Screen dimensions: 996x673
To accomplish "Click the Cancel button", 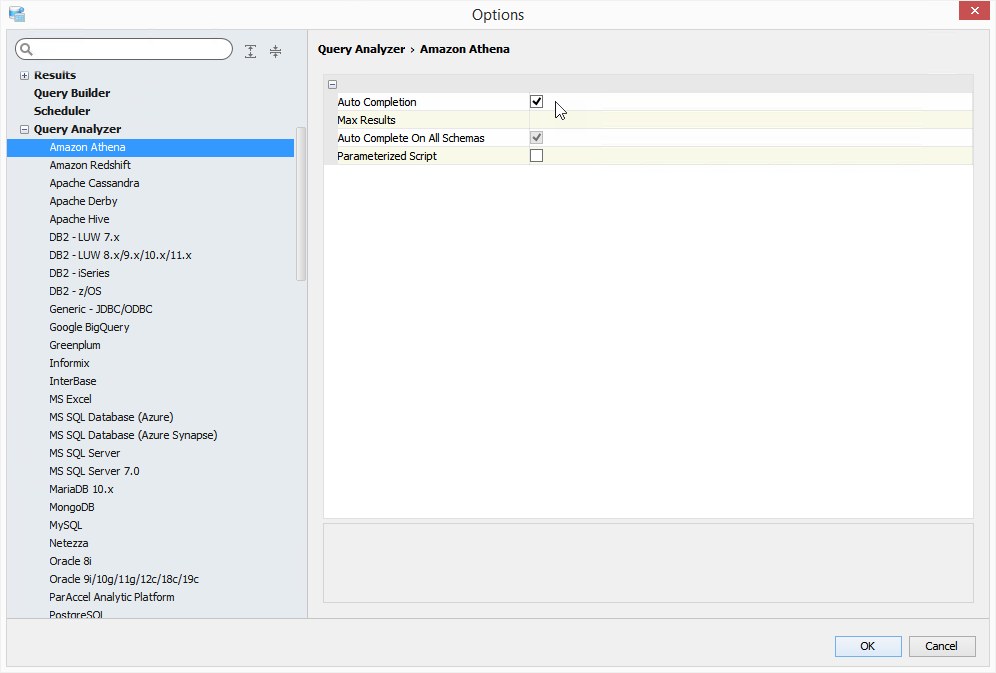I will 941,646.
